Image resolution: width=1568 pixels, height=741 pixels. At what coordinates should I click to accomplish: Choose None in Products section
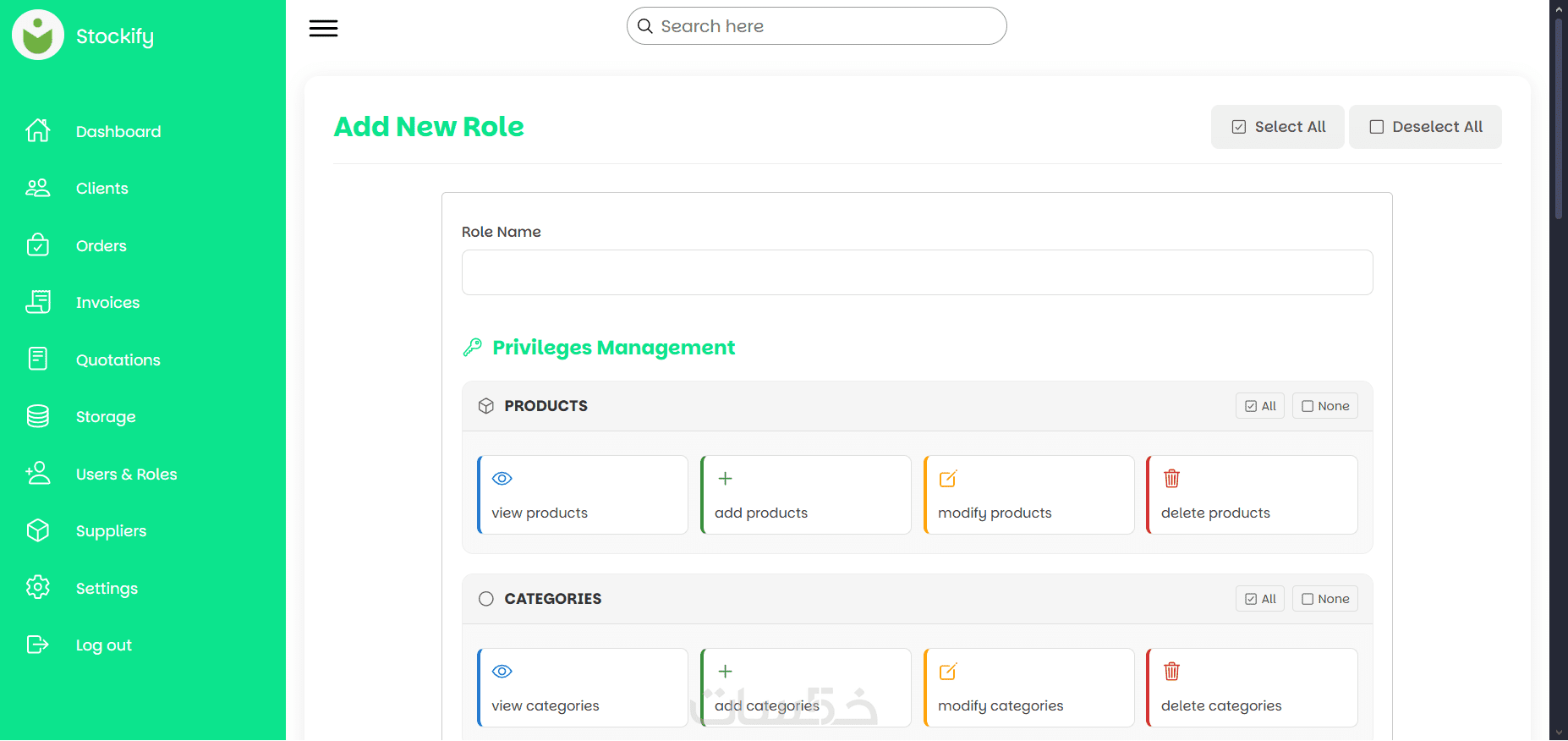(1324, 406)
